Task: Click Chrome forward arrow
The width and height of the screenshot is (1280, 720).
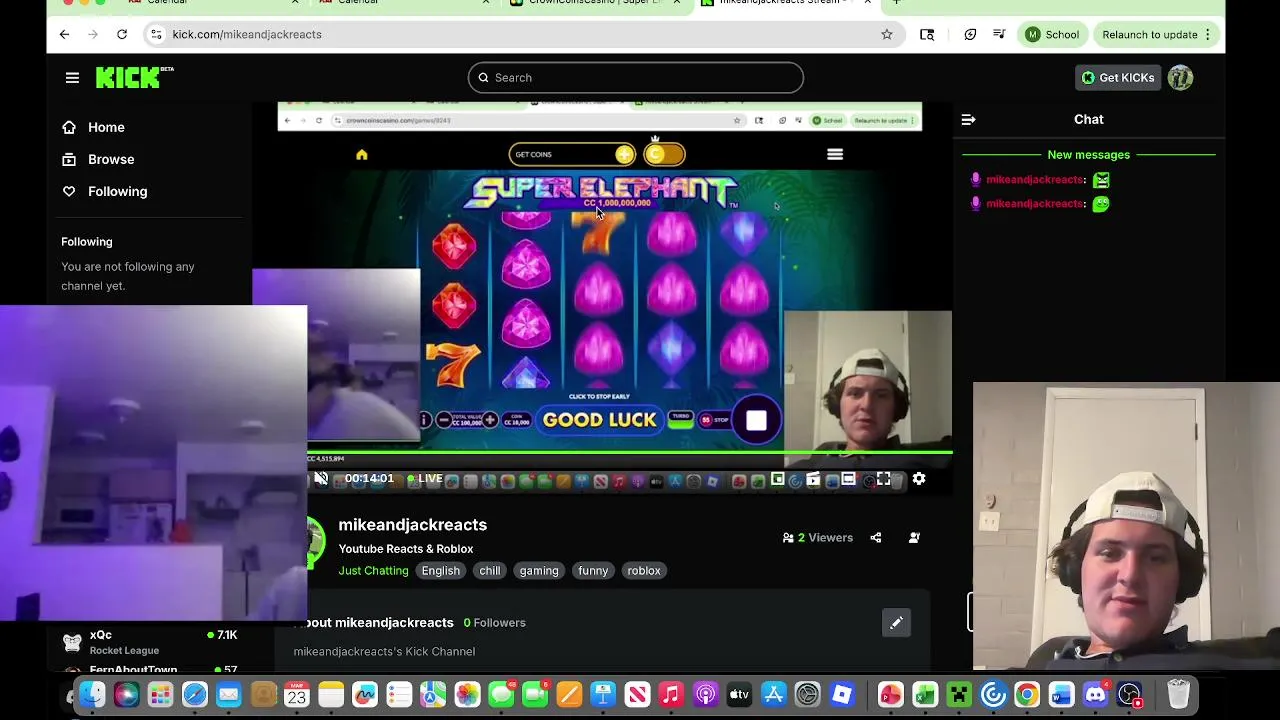Action: tap(93, 34)
